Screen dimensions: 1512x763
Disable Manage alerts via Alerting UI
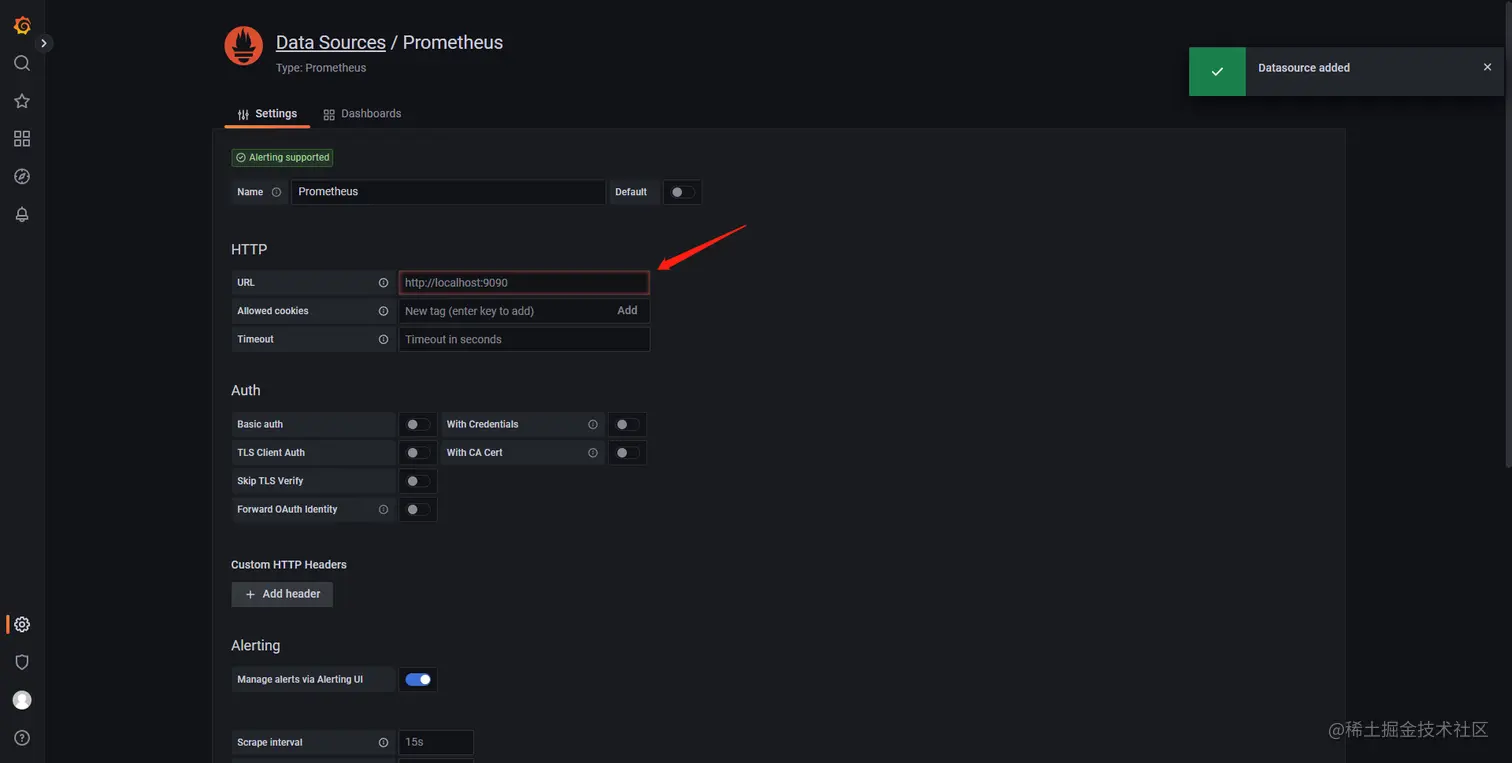coord(418,680)
